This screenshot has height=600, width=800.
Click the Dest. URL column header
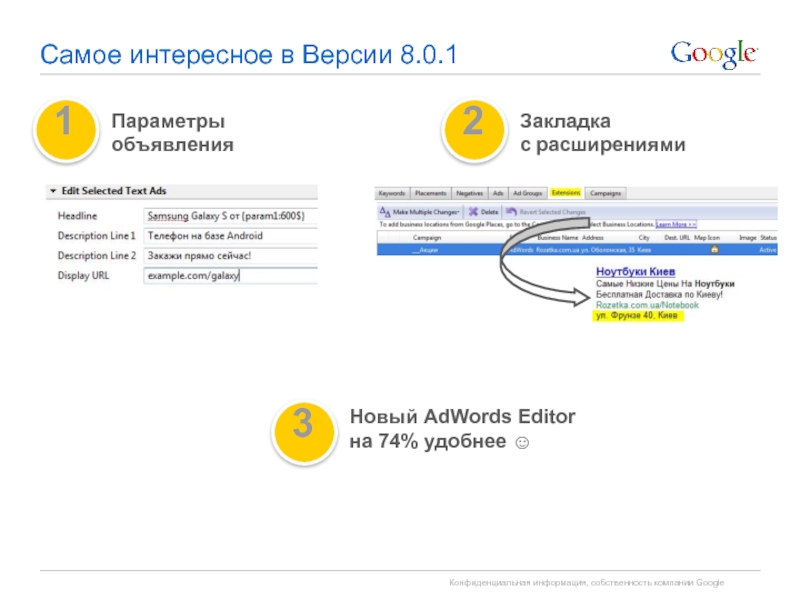coord(677,238)
